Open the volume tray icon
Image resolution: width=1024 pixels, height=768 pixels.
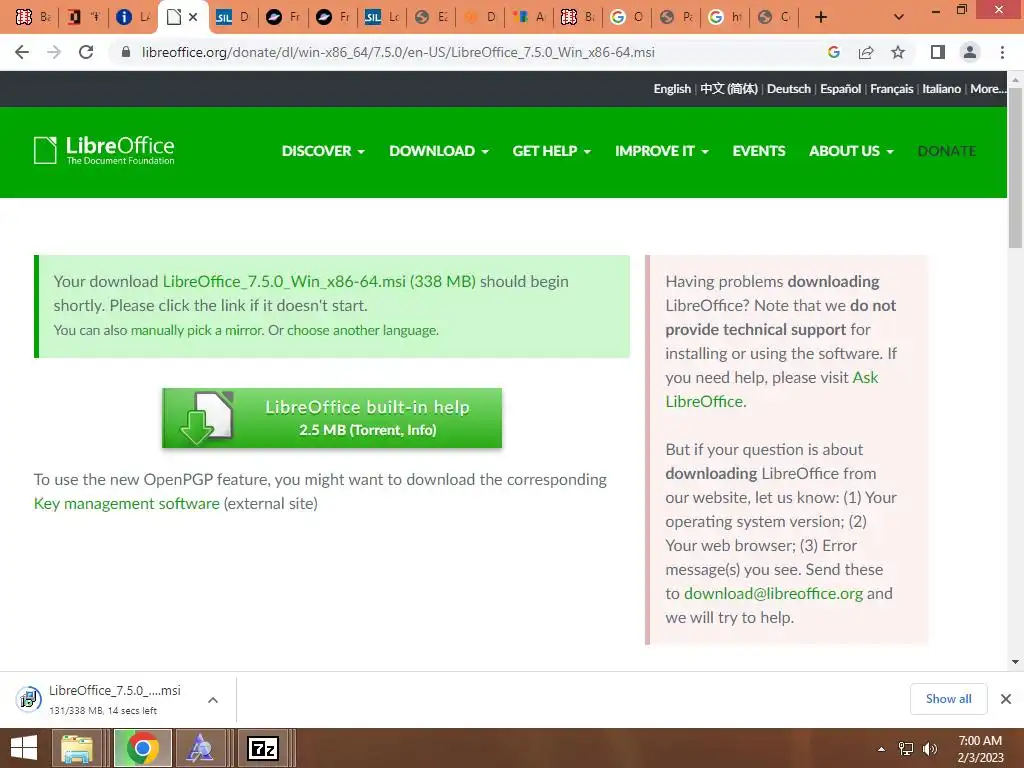(x=930, y=749)
